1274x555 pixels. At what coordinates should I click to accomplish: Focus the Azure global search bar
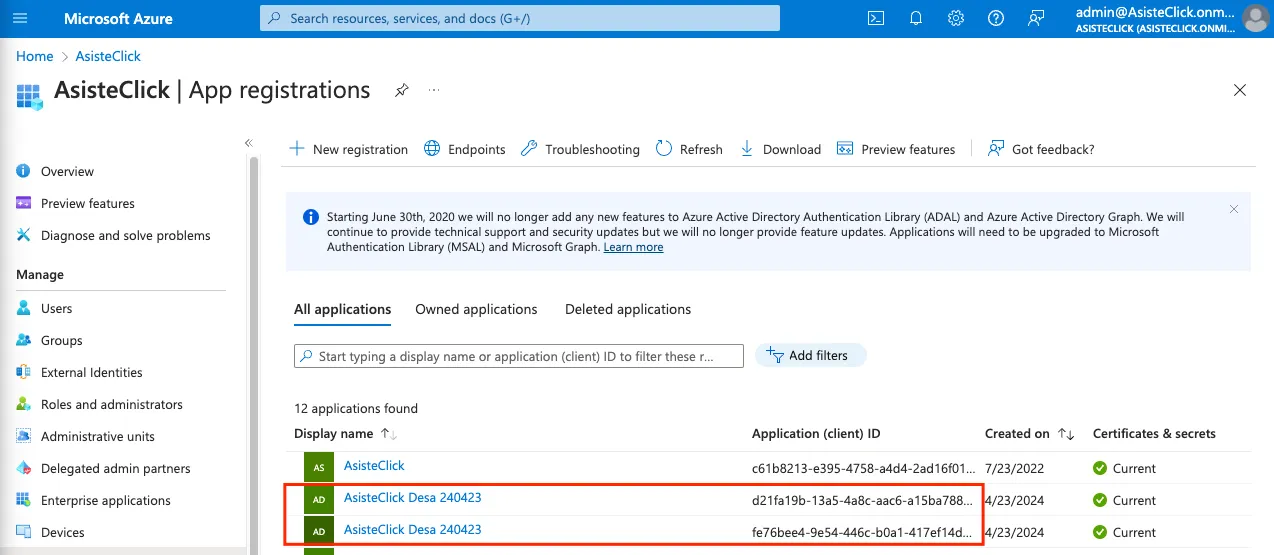click(520, 18)
